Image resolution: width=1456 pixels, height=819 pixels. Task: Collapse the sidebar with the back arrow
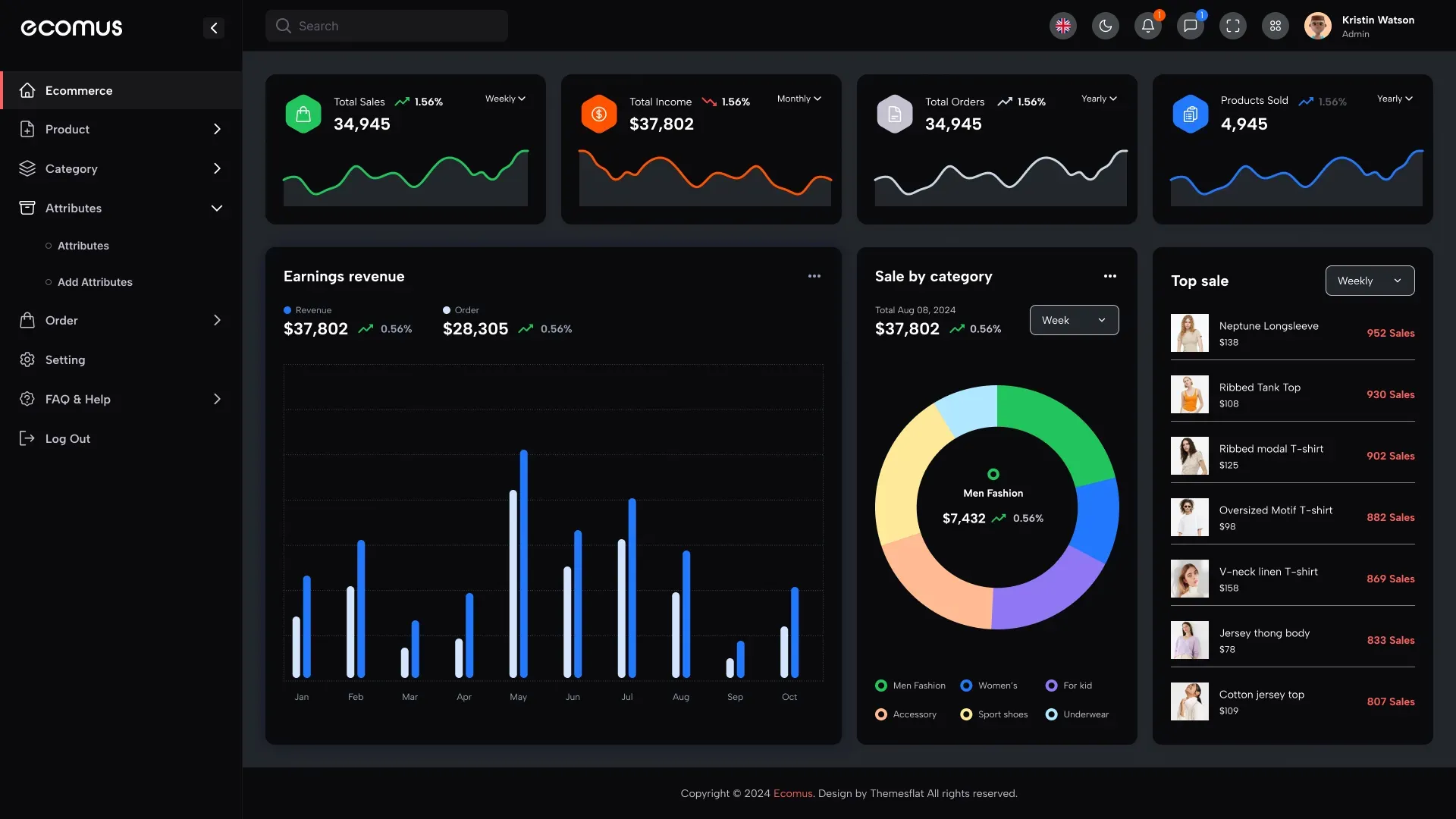tap(213, 27)
